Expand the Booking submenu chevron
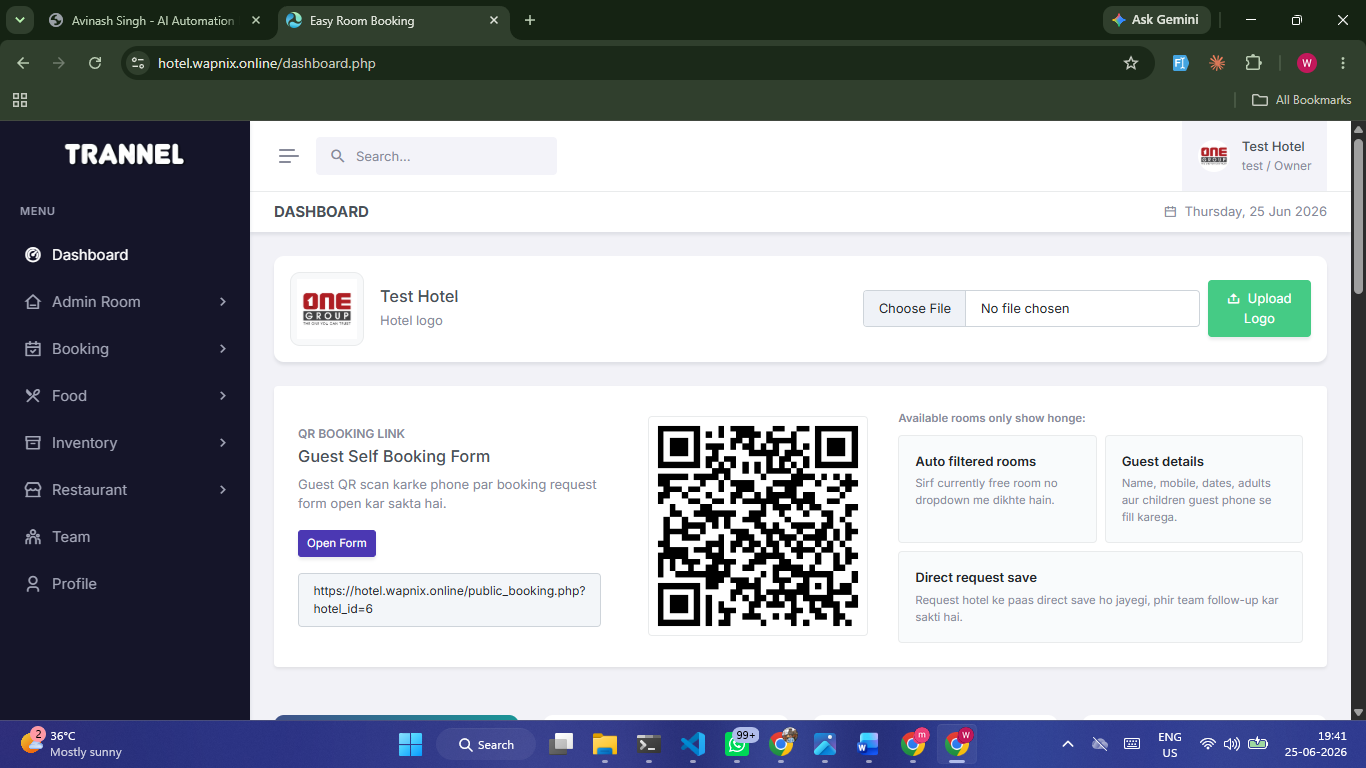The image size is (1366, 768). 223,349
